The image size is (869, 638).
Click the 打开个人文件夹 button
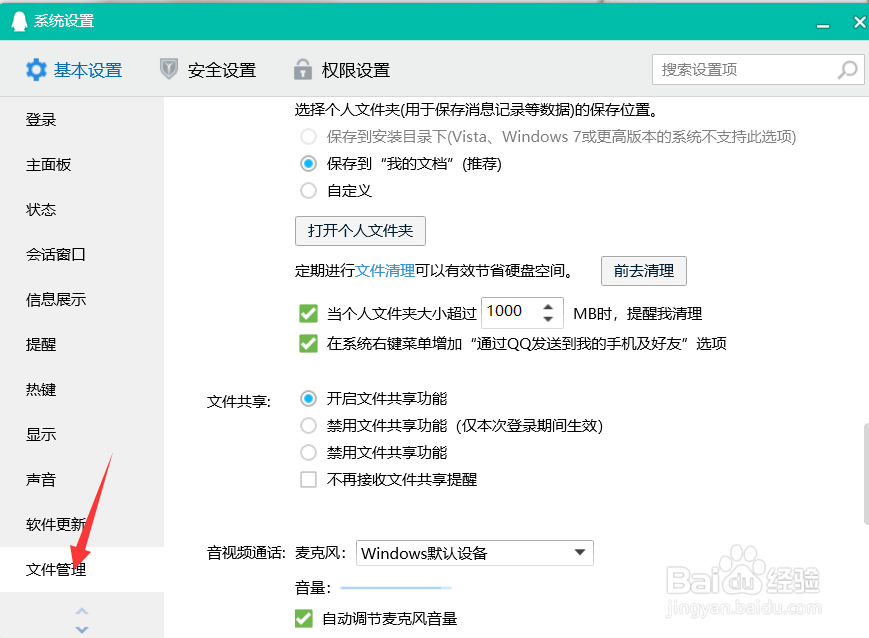point(360,231)
